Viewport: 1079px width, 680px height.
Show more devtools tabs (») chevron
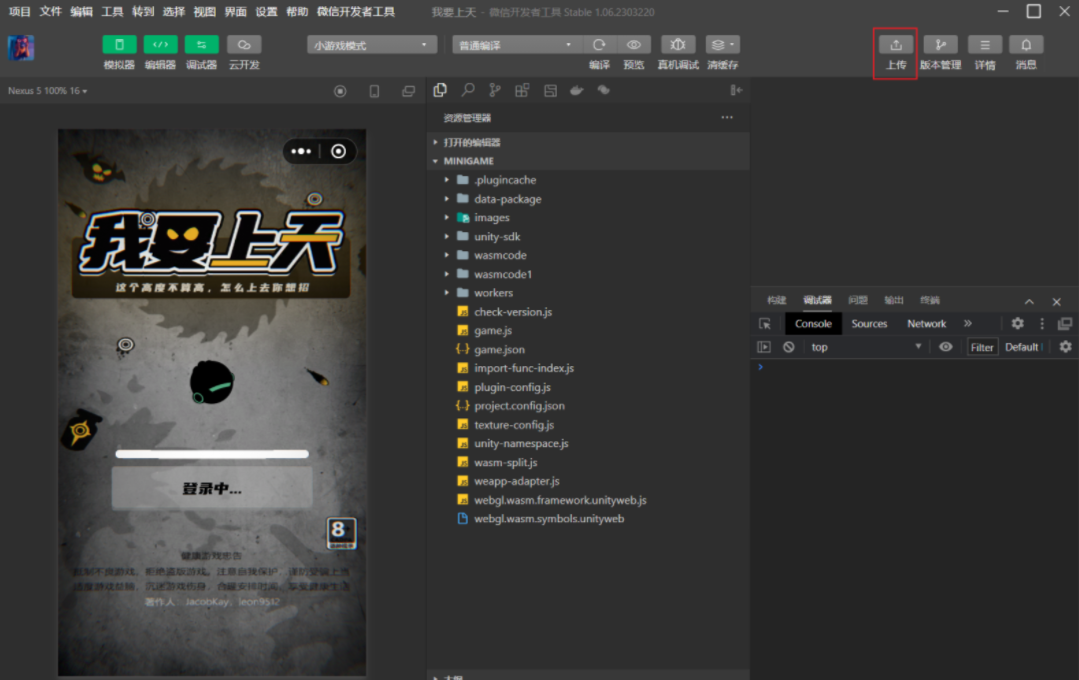tap(968, 323)
